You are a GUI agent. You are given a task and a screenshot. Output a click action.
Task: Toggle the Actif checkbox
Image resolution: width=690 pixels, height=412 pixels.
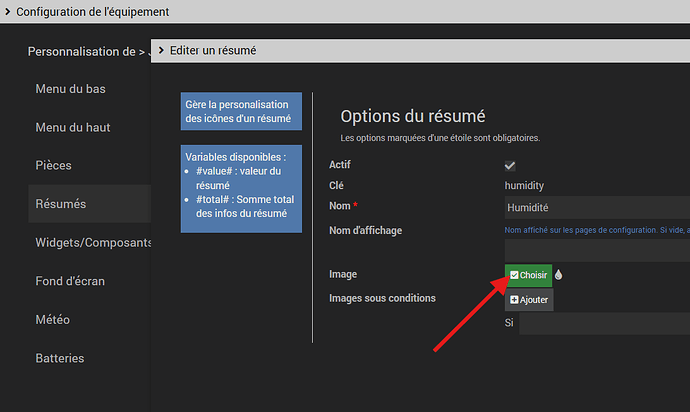[x=510, y=166]
